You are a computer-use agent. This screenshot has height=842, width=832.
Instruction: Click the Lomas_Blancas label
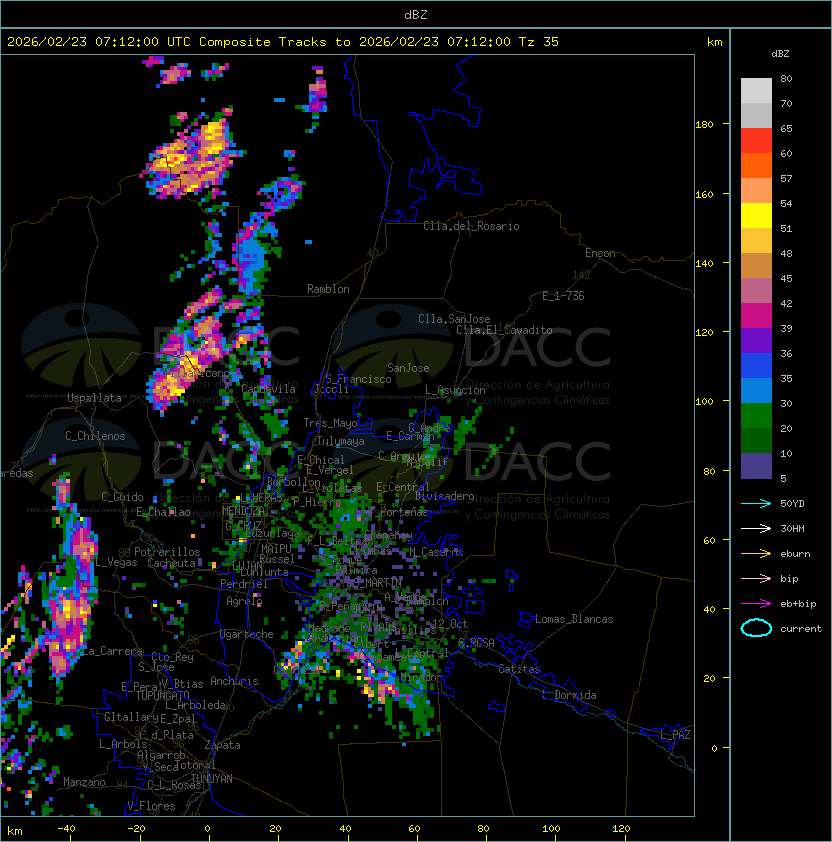[574, 619]
